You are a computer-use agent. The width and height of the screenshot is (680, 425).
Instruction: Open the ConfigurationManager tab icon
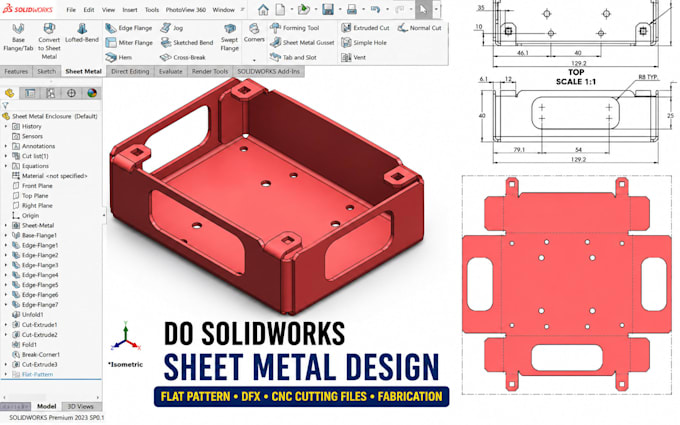click(51, 93)
